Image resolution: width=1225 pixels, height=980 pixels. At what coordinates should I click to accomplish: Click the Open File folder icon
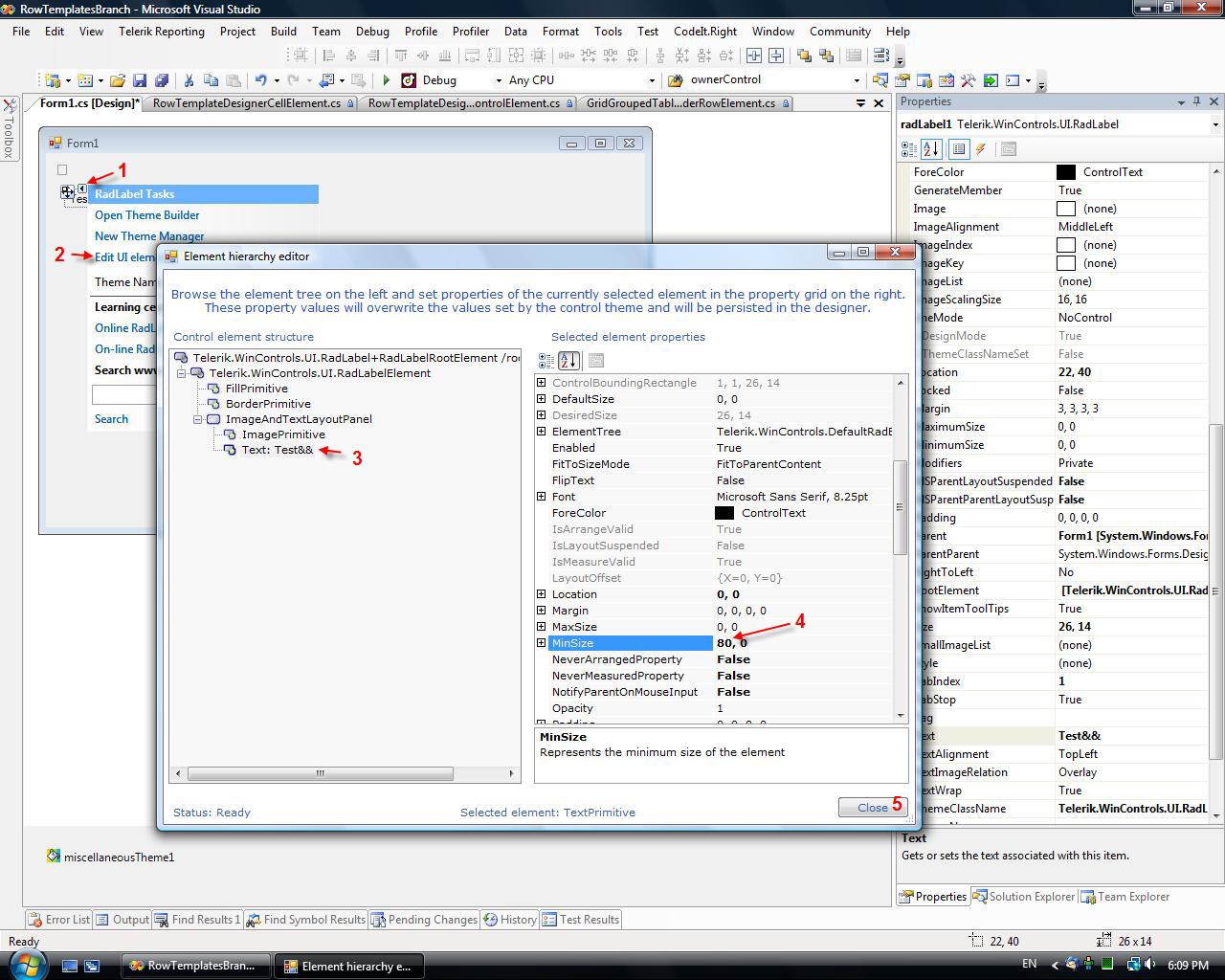click(117, 80)
